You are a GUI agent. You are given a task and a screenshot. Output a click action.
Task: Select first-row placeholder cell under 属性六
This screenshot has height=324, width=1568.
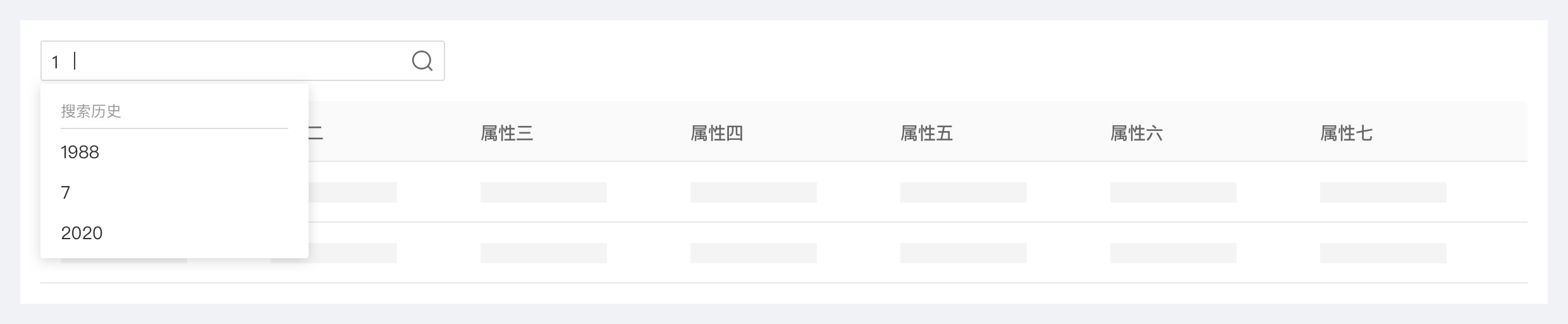click(x=1173, y=192)
